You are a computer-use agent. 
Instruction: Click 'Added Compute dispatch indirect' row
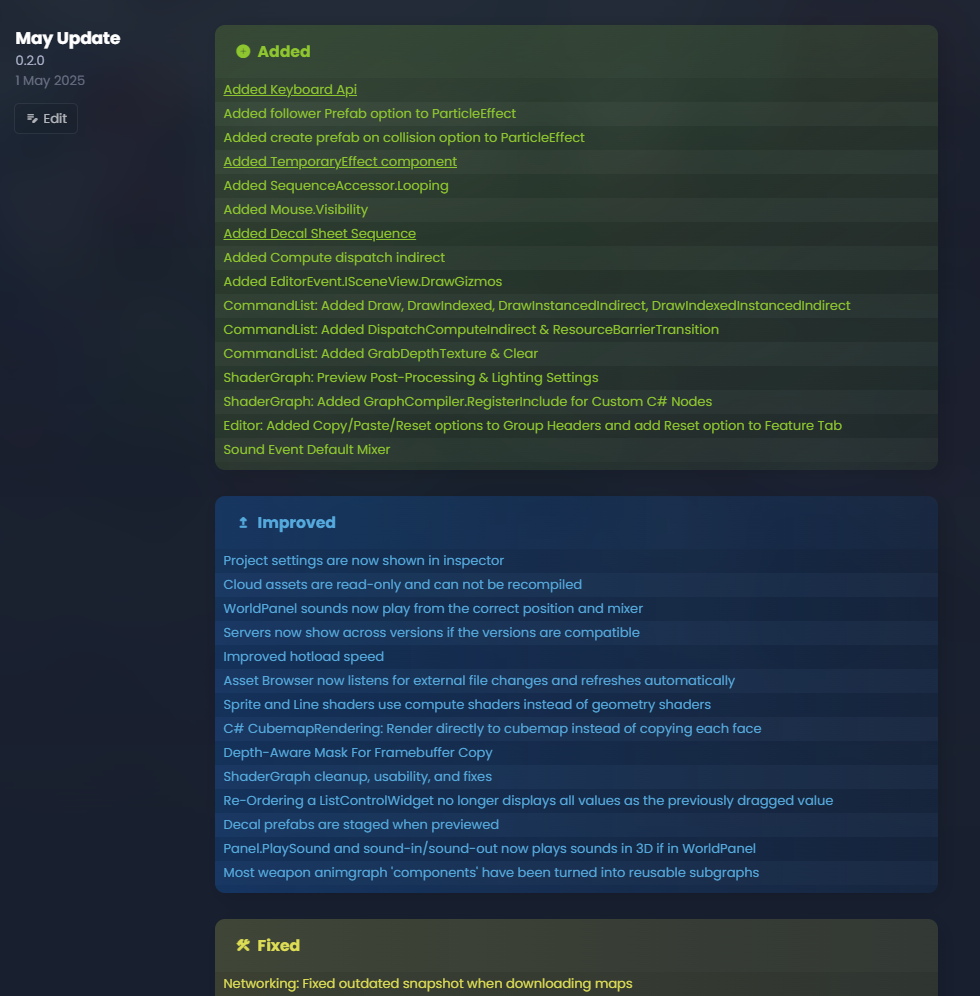coord(576,257)
